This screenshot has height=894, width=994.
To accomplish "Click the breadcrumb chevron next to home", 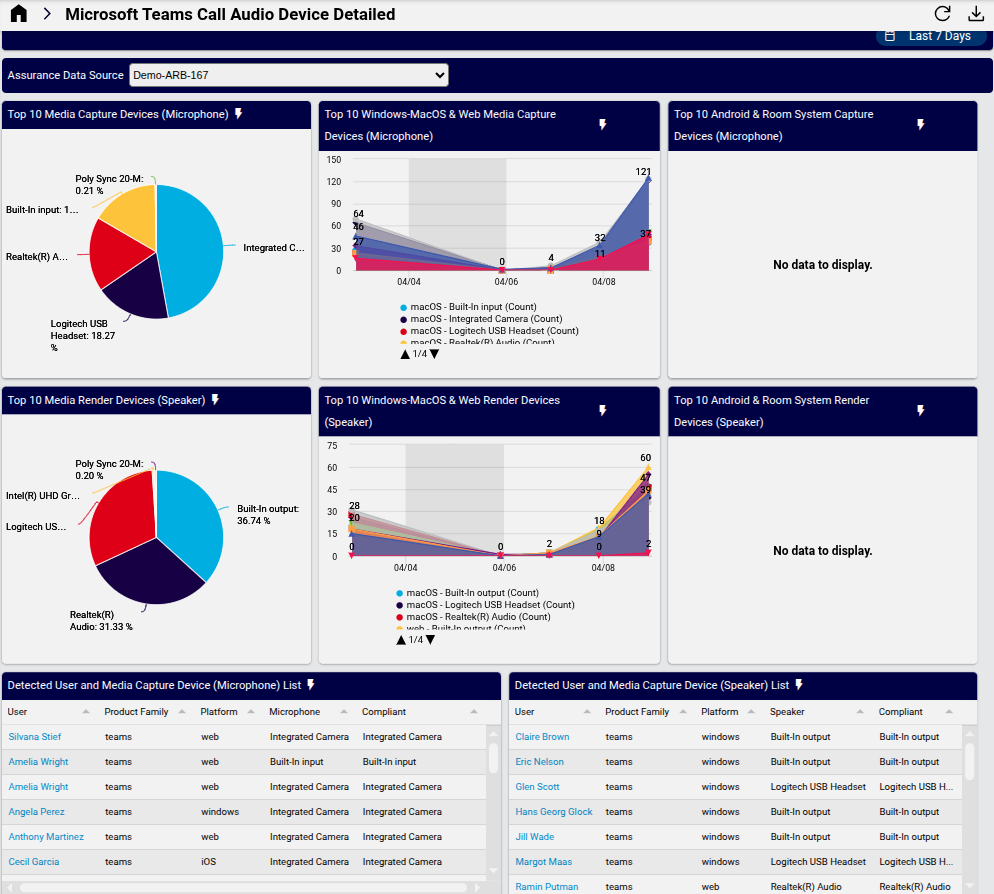I will [x=47, y=14].
